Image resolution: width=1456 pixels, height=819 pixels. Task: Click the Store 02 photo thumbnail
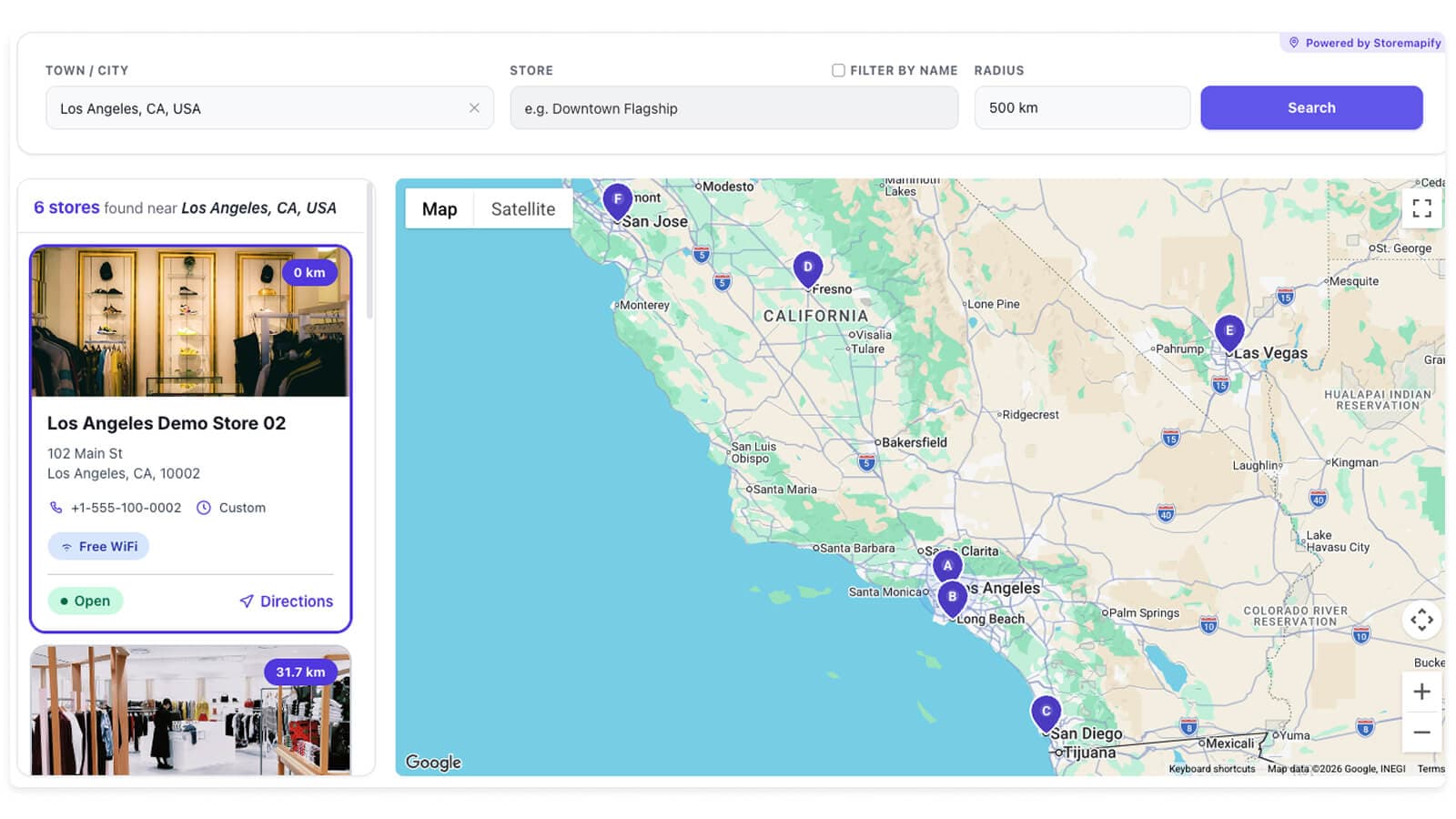click(x=191, y=322)
